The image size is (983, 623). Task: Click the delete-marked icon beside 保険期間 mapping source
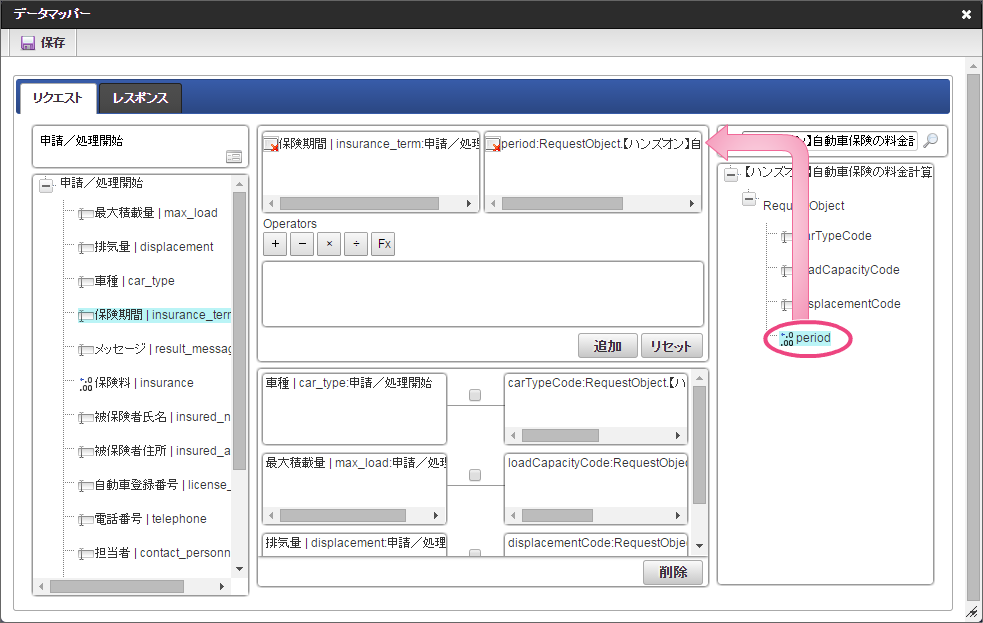[271, 145]
